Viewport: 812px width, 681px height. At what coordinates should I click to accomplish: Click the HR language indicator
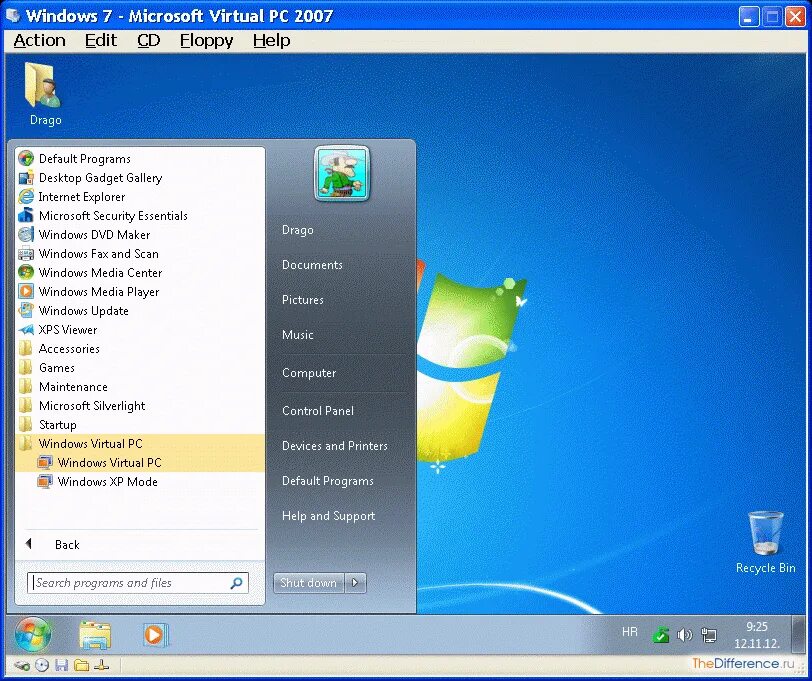629,632
